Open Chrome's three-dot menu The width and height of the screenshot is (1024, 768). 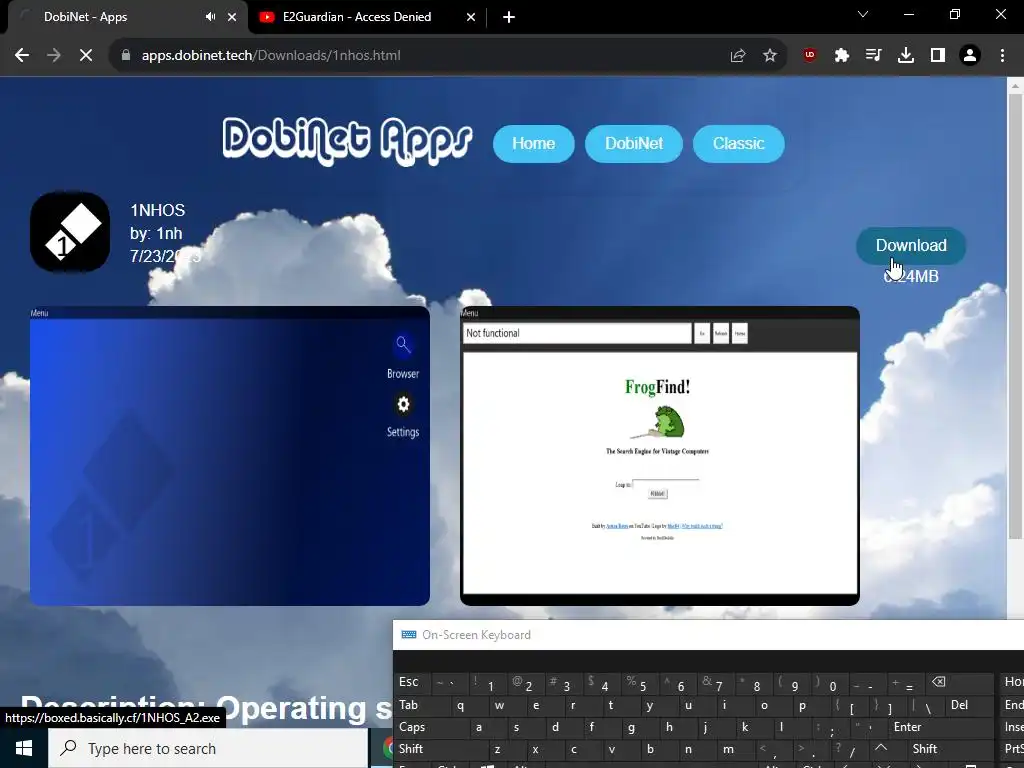click(1002, 56)
